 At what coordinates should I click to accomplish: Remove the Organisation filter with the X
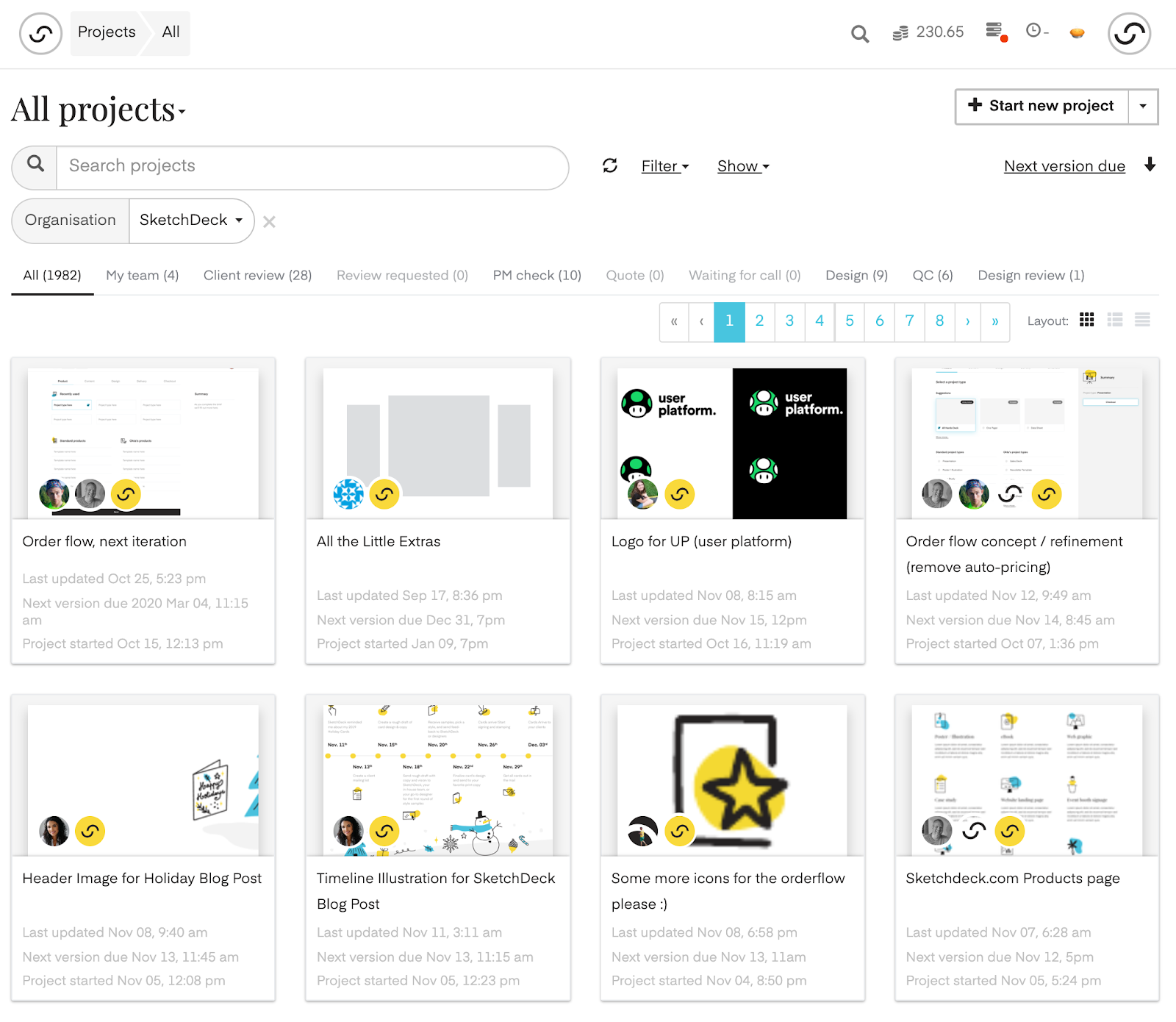[270, 221]
